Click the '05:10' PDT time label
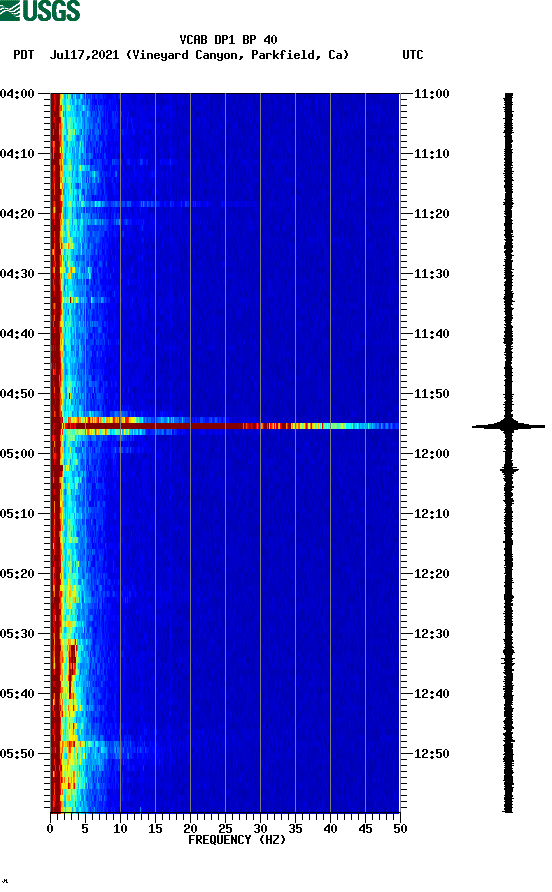Image resolution: width=552 pixels, height=892 pixels. 17,514
